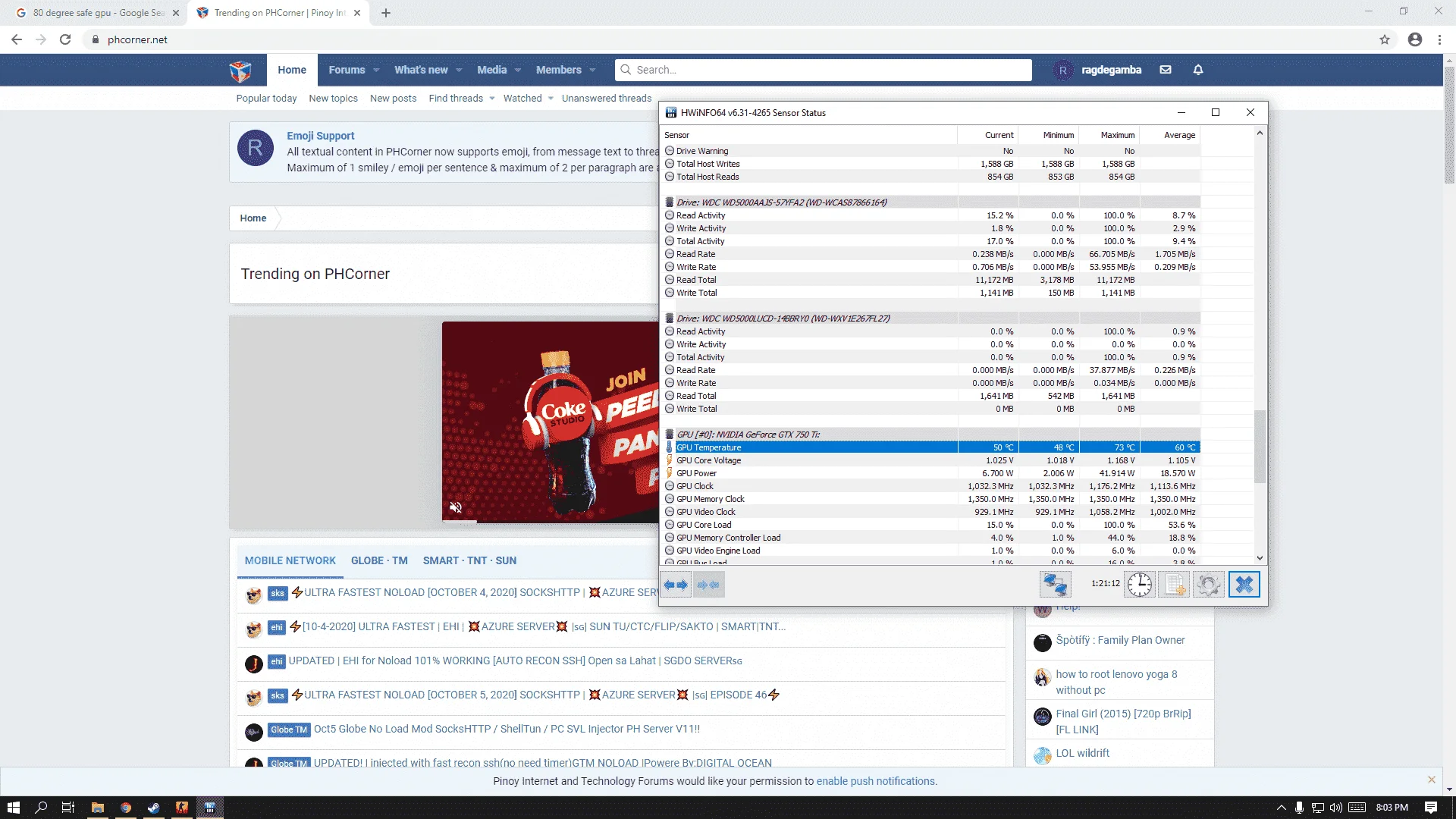The height and width of the screenshot is (819, 1456).
Task: Select GLOBE · TM tab
Action: [379, 560]
